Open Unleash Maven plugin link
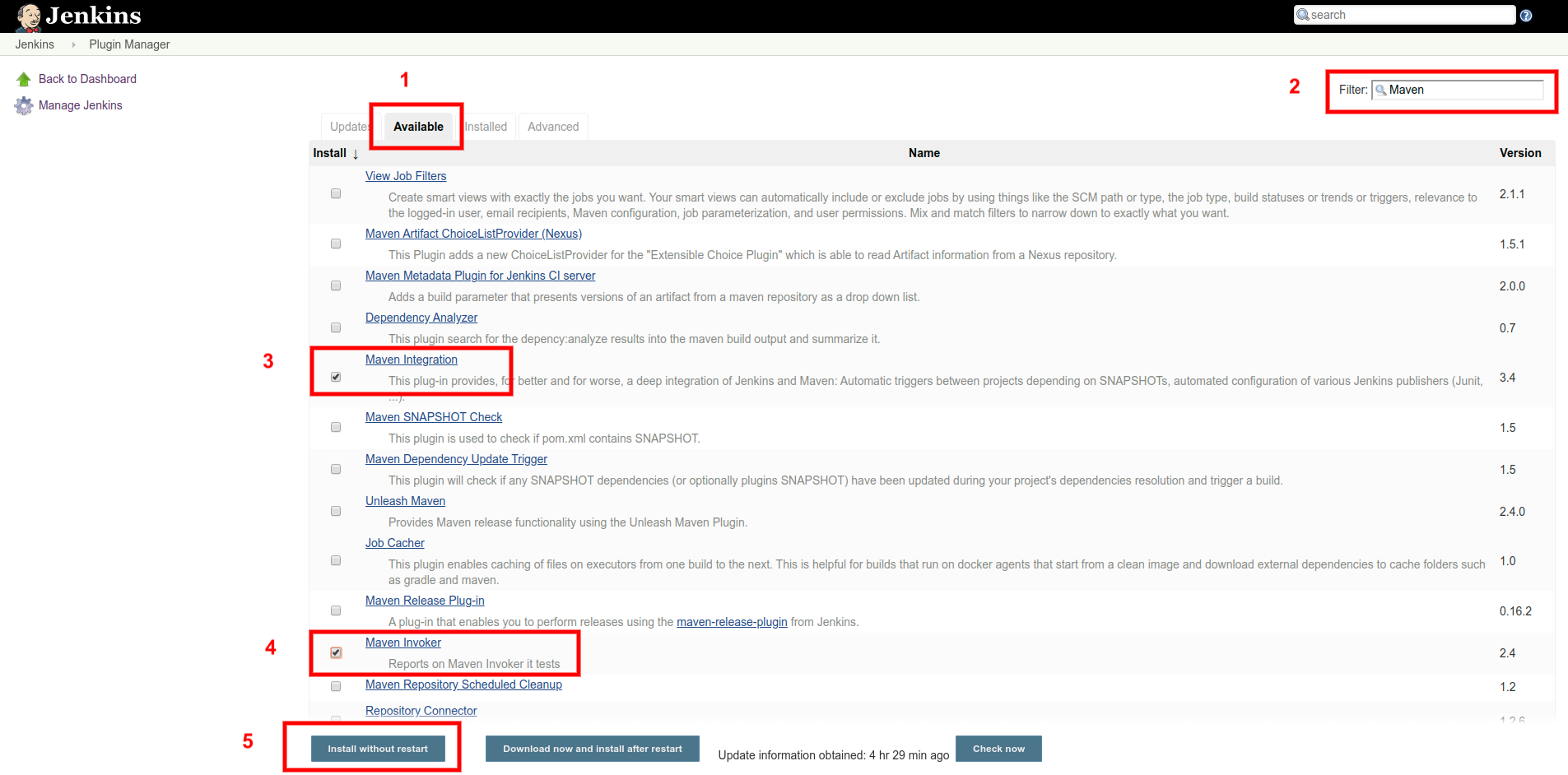Image resolution: width=1568 pixels, height=775 pixels. tap(405, 501)
